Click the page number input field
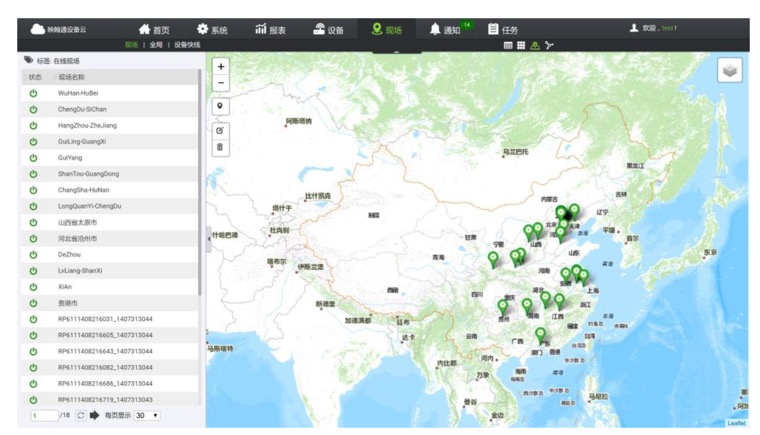The width and height of the screenshot is (760, 435). coord(44,415)
